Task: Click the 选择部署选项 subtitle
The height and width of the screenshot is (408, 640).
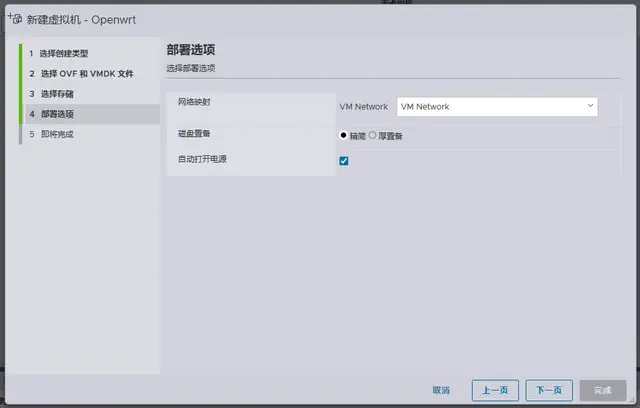Action: (191, 68)
